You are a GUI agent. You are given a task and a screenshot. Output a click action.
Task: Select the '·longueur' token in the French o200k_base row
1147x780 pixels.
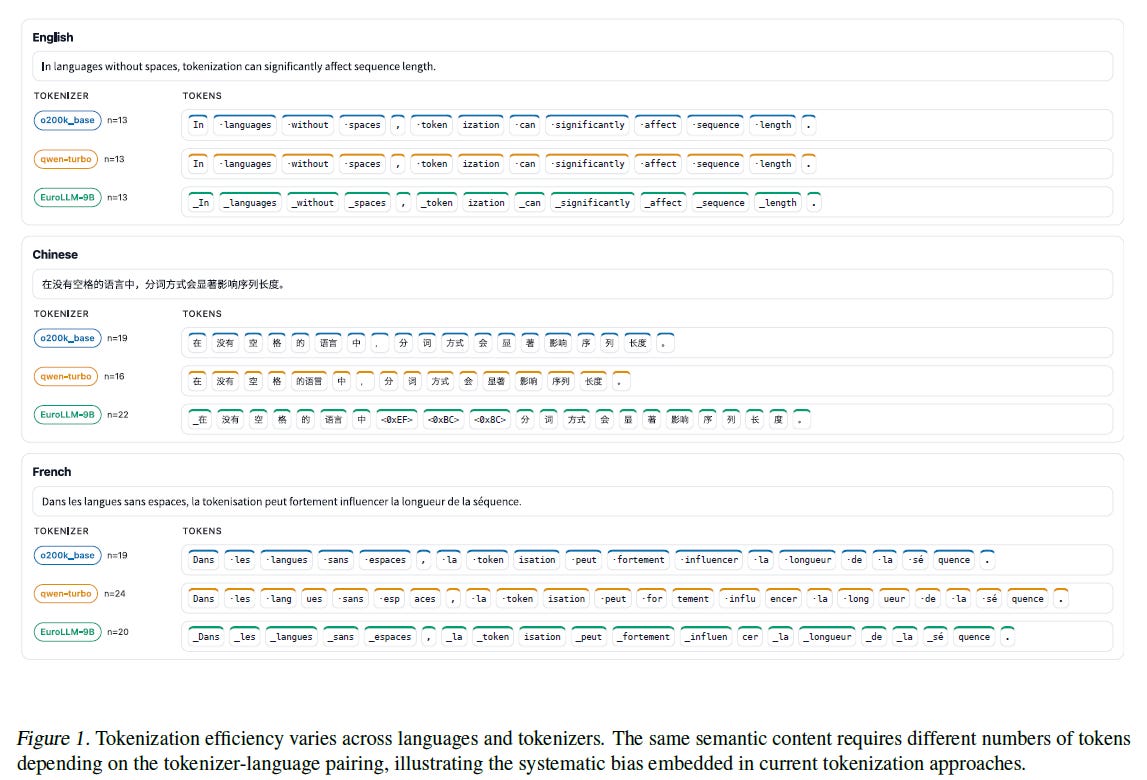pyautogui.click(x=808, y=560)
